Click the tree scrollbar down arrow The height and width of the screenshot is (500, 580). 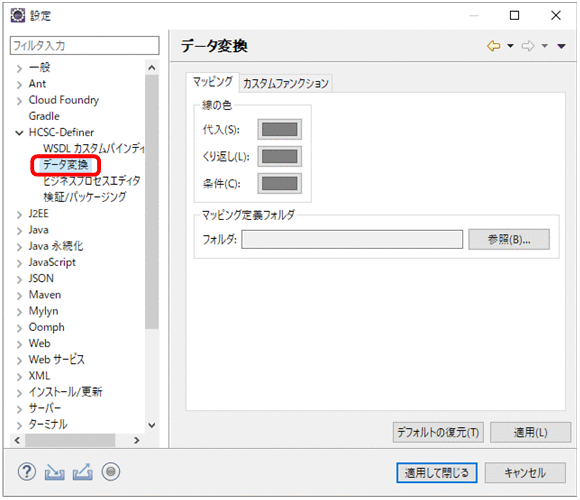152,425
